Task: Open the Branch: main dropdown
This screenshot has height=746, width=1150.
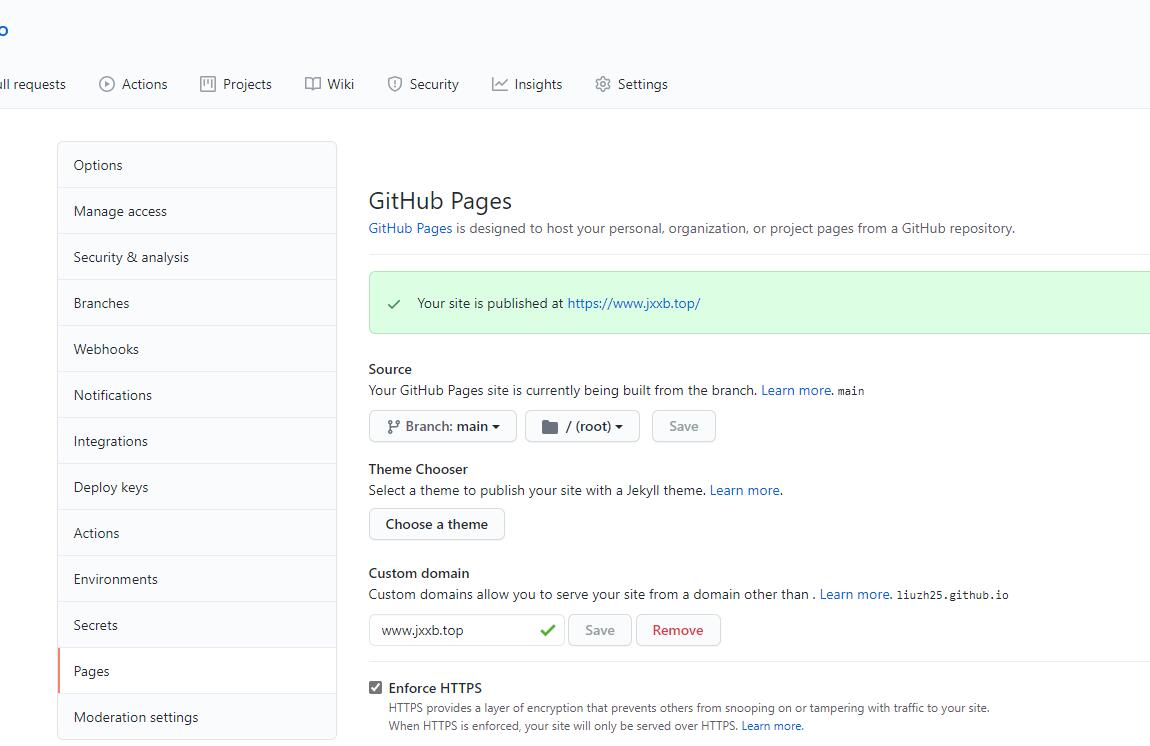Action: pos(443,427)
